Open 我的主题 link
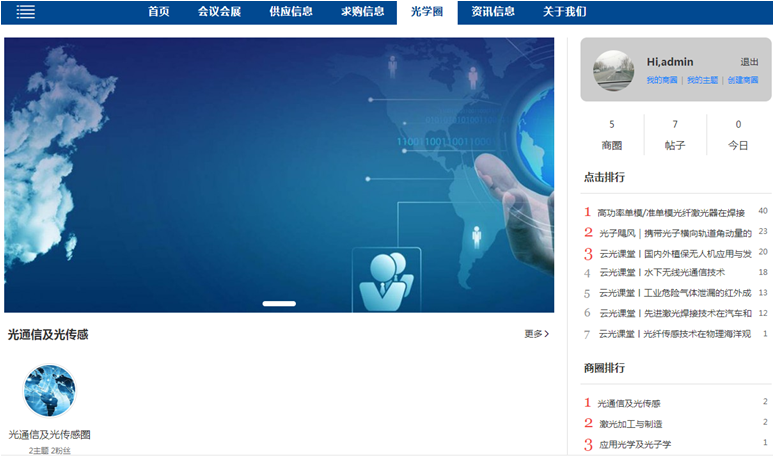Screen dimensions: 773x456 click(x=701, y=80)
